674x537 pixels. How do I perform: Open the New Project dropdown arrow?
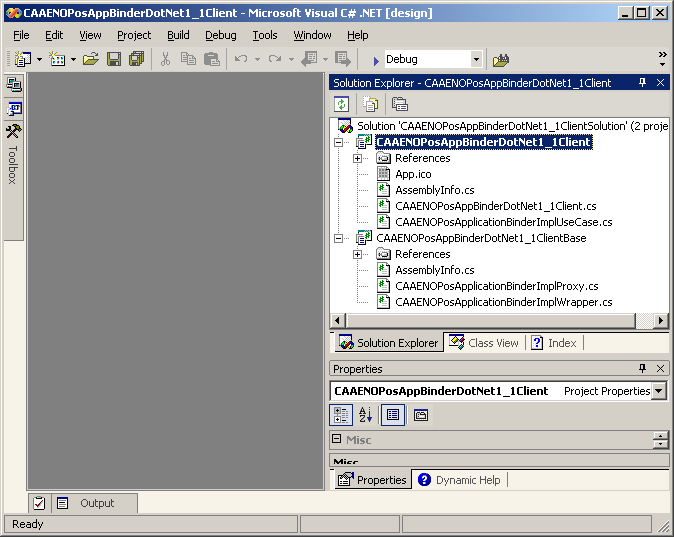tap(40, 59)
